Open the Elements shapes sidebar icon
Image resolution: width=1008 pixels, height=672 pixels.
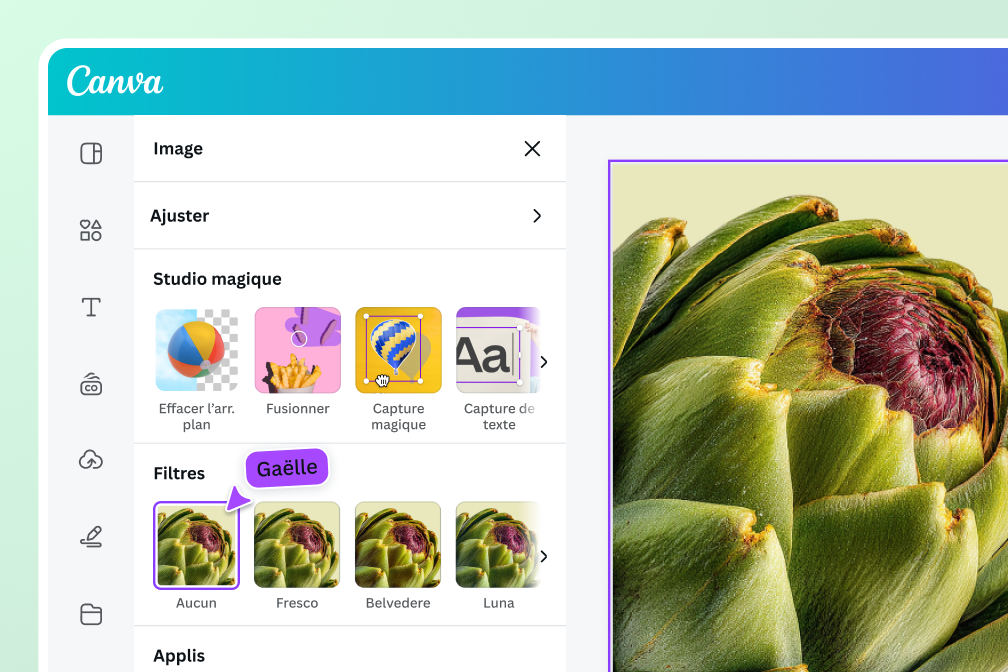coord(91,230)
